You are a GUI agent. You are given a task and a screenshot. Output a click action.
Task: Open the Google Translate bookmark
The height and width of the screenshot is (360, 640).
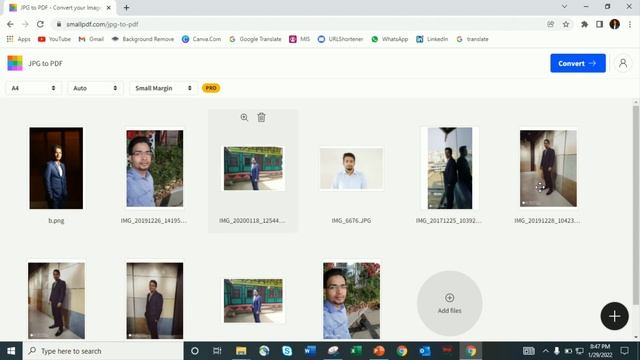(x=256, y=39)
